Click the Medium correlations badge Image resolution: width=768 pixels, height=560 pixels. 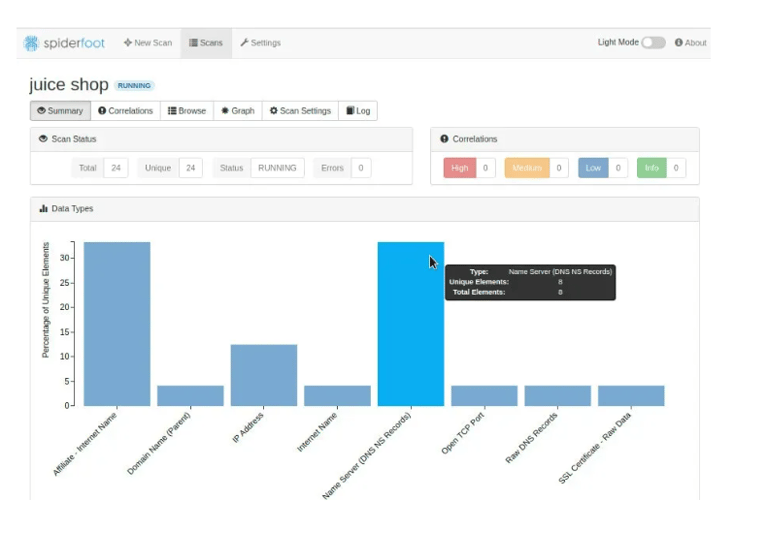(527, 168)
